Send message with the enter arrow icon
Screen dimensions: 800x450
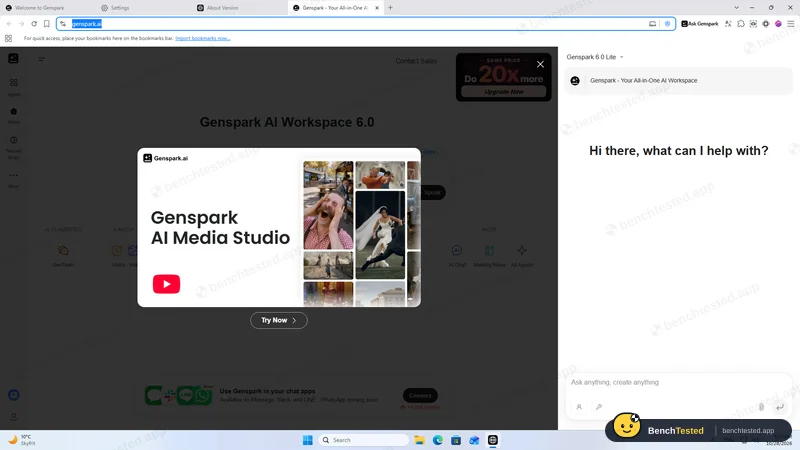780,407
